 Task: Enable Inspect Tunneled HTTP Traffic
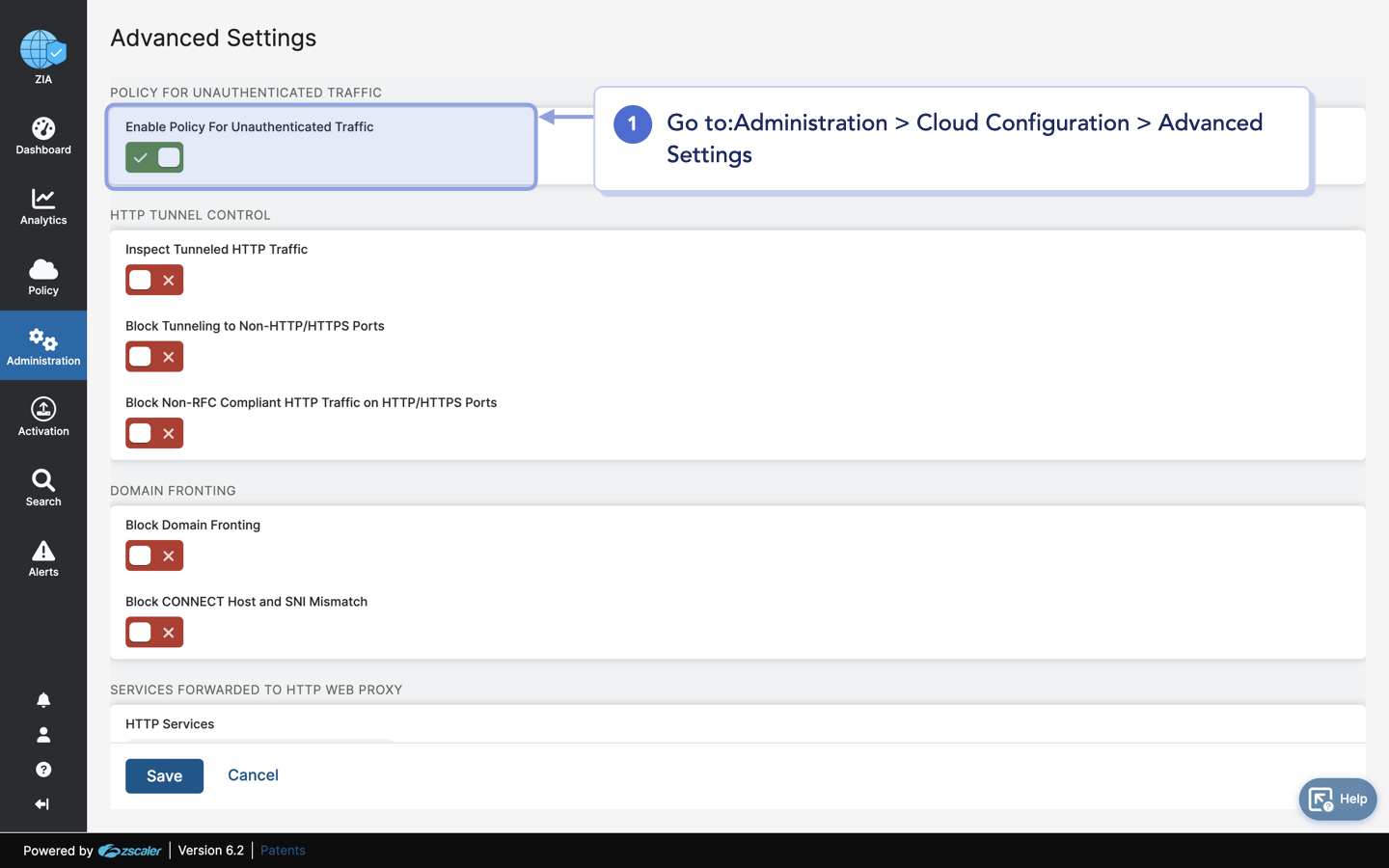tap(153, 280)
